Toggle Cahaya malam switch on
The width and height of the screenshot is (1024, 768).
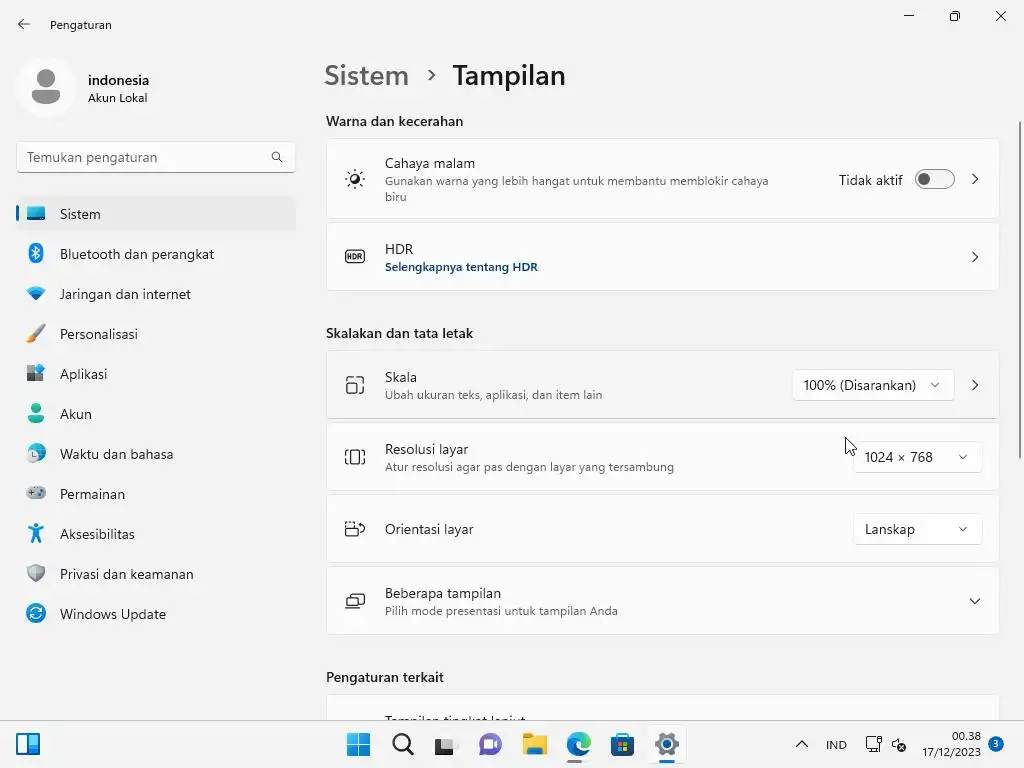pos(935,179)
